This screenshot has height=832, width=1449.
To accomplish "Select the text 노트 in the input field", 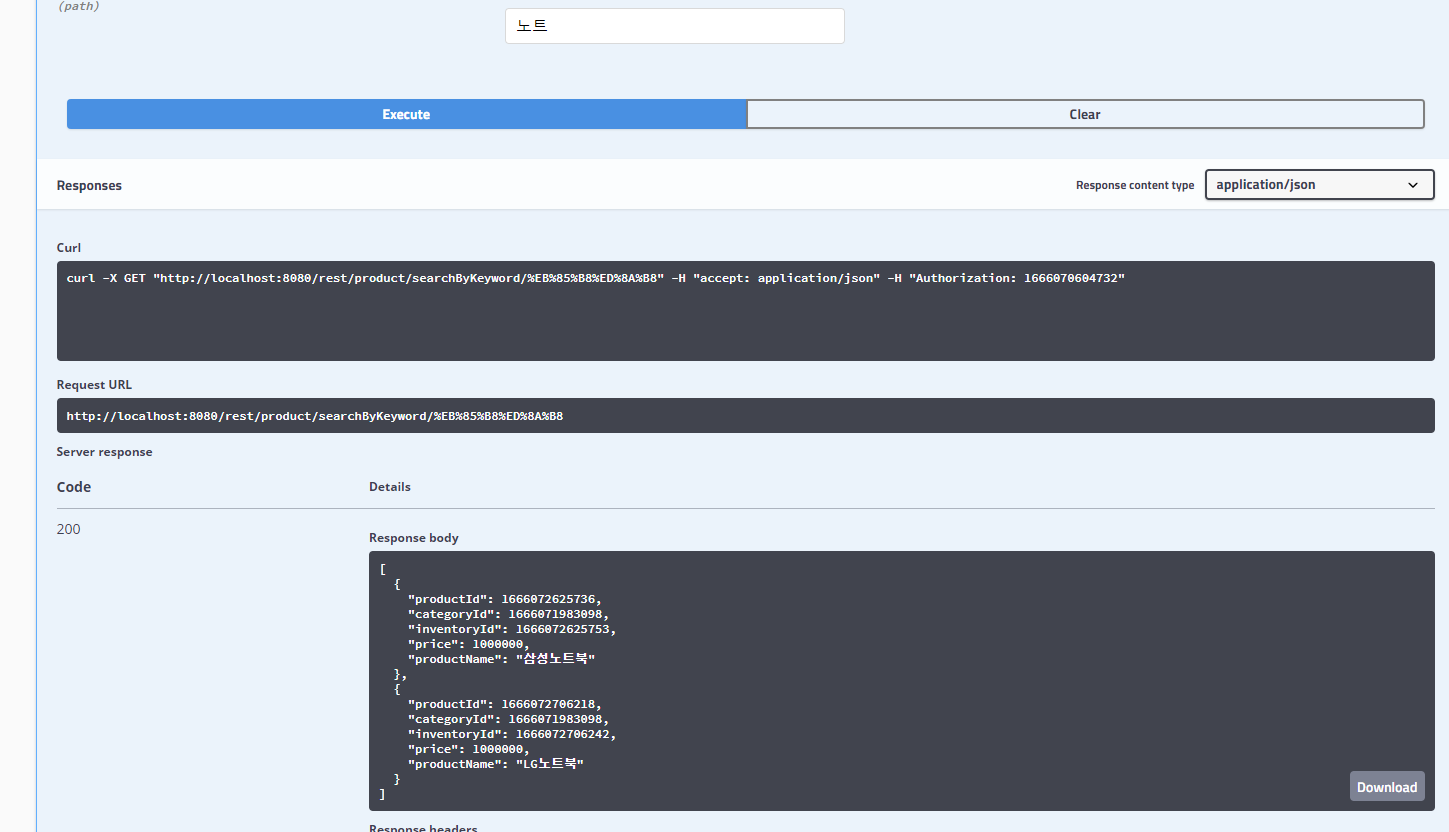I will click(x=531, y=25).
